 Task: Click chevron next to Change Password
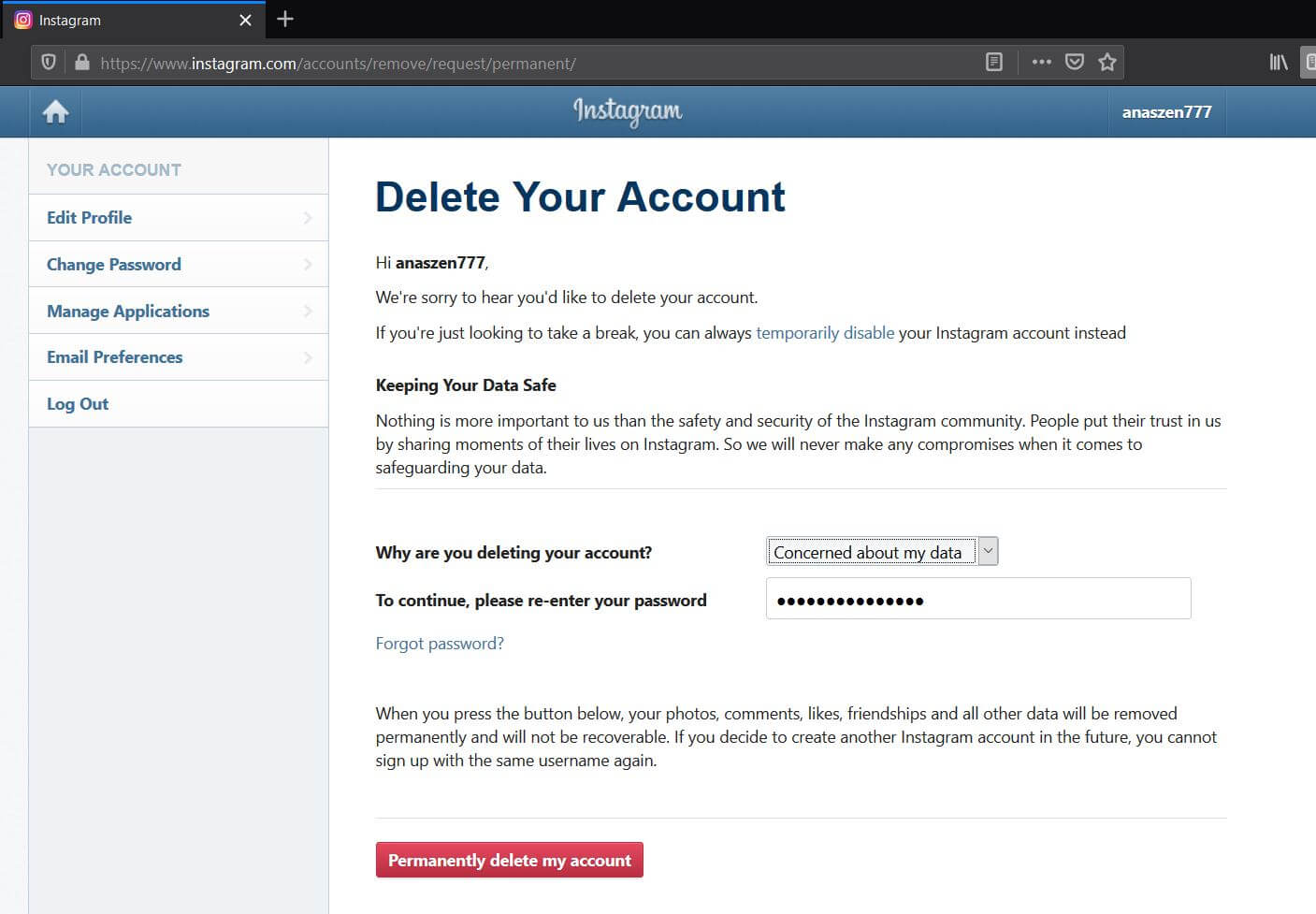click(x=308, y=265)
